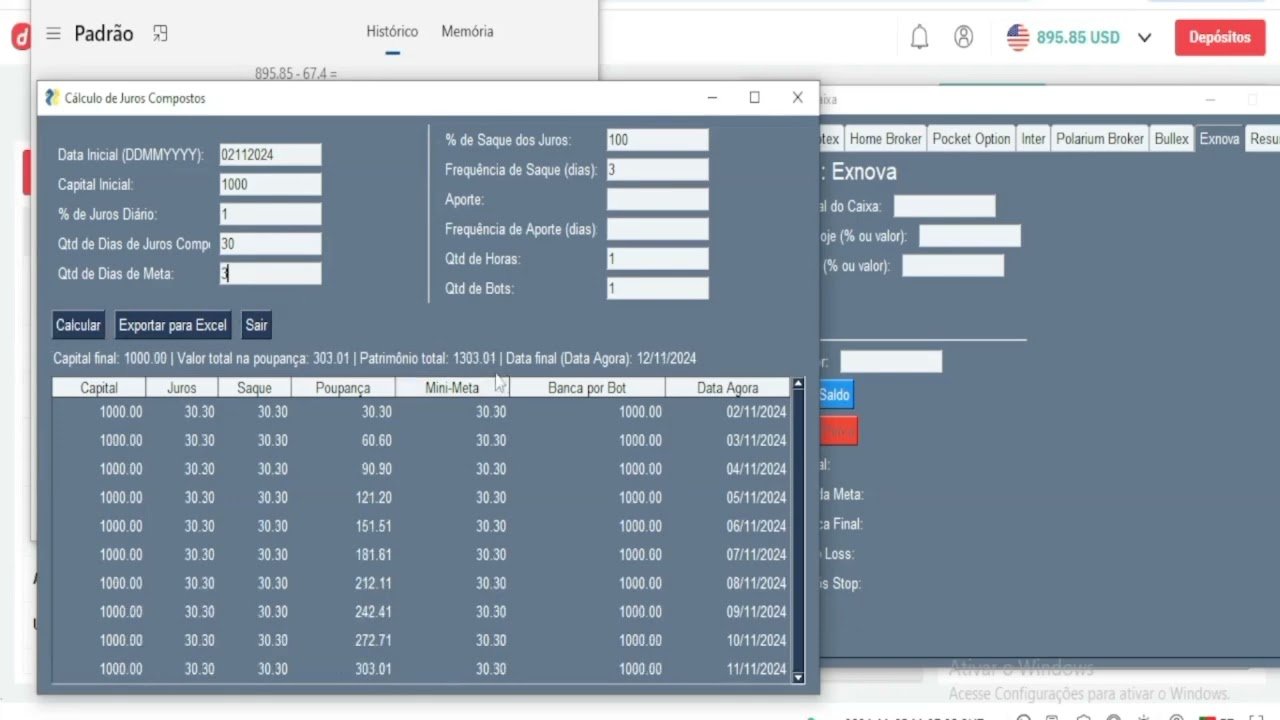Image resolution: width=1280 pixels, height=720 pixels.
Task: Click the Capital final results summary line
Action: 374,358
